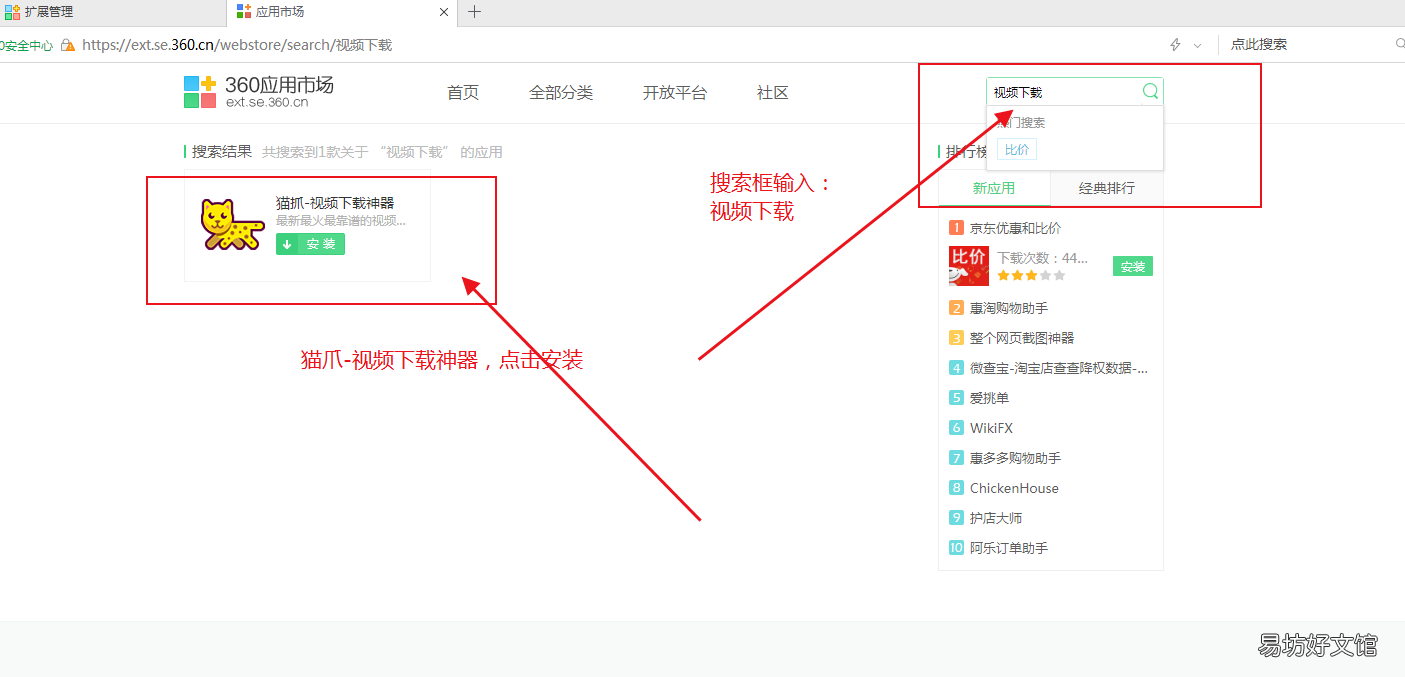
Task: Click the rank 1 orange number badge
Action: 956,228
